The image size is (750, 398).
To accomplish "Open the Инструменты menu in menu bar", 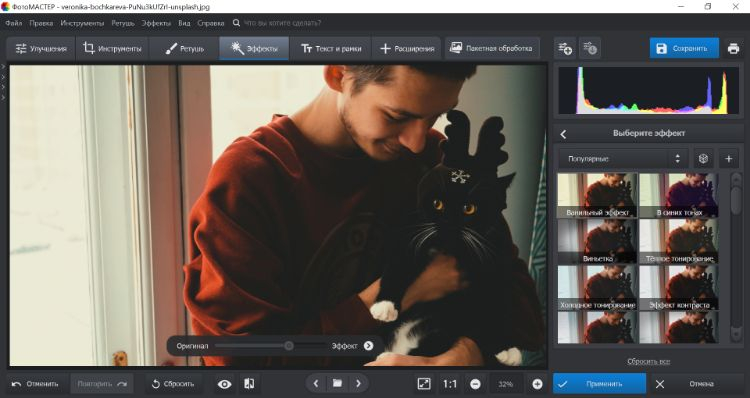I will [x=82, y=23].
